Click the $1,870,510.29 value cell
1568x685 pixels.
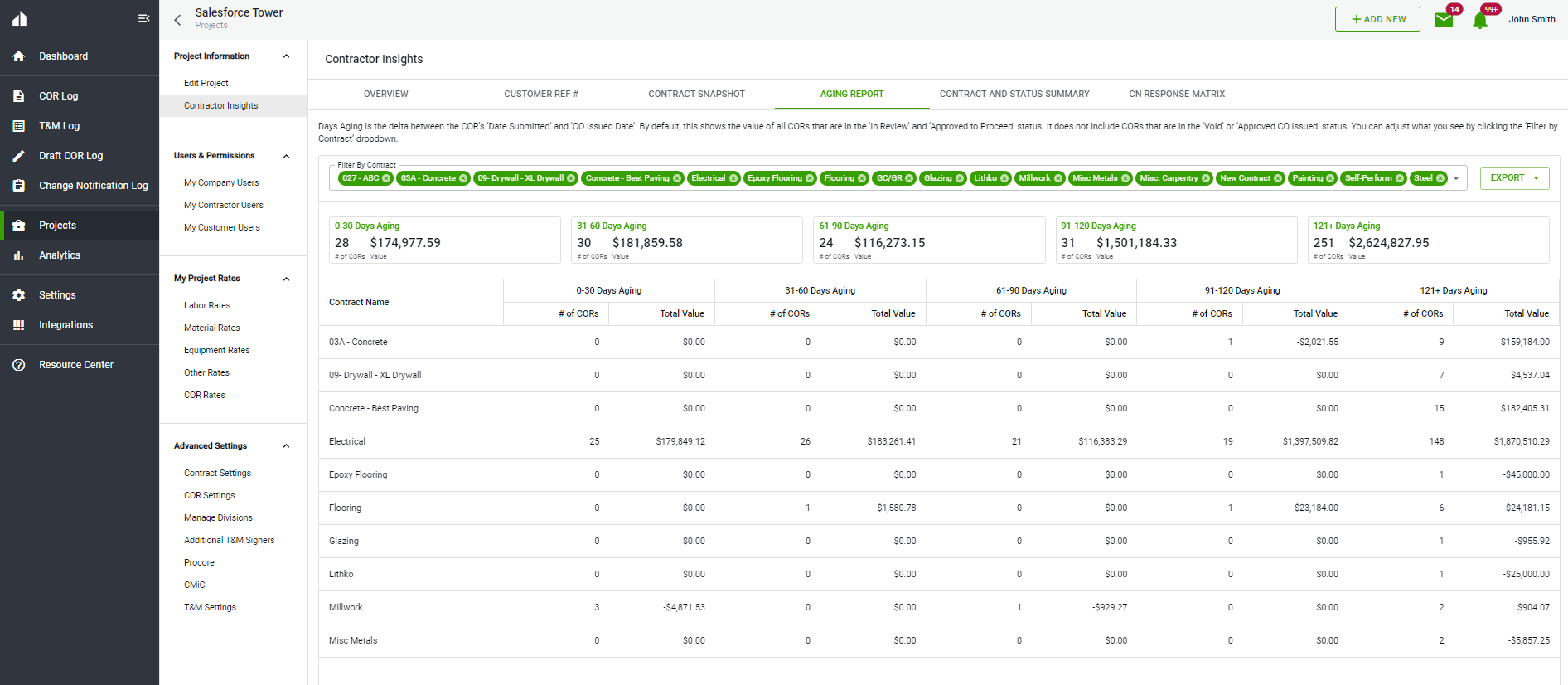coord(1522,441)
